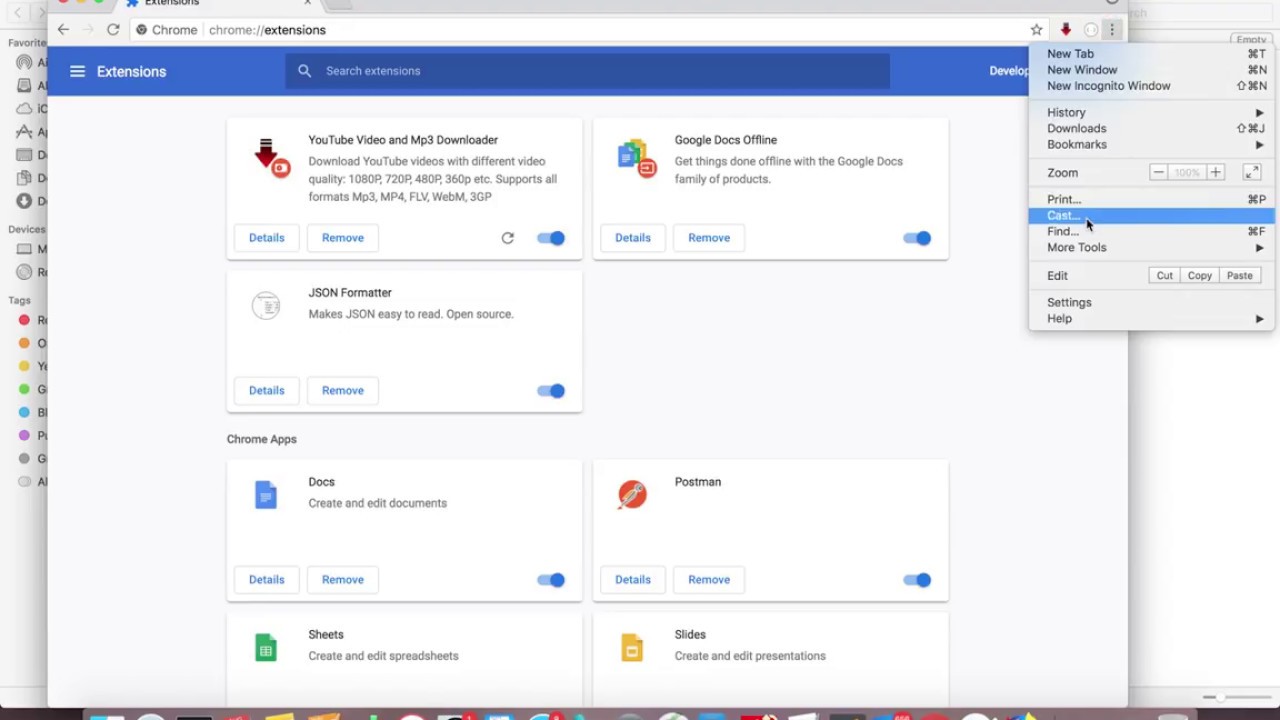Select Find... in the Chrome menu
The height and width of the screenshot is (720, 1280).
(1151, 232)
